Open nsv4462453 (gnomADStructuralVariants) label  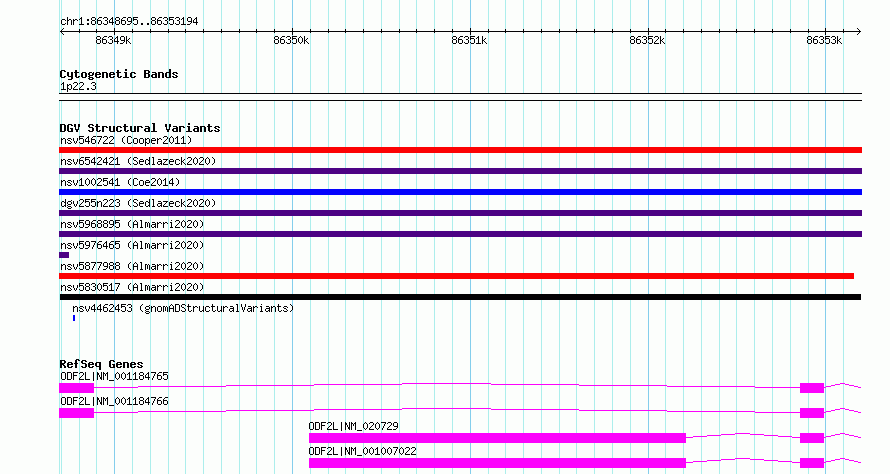(183, 308)
